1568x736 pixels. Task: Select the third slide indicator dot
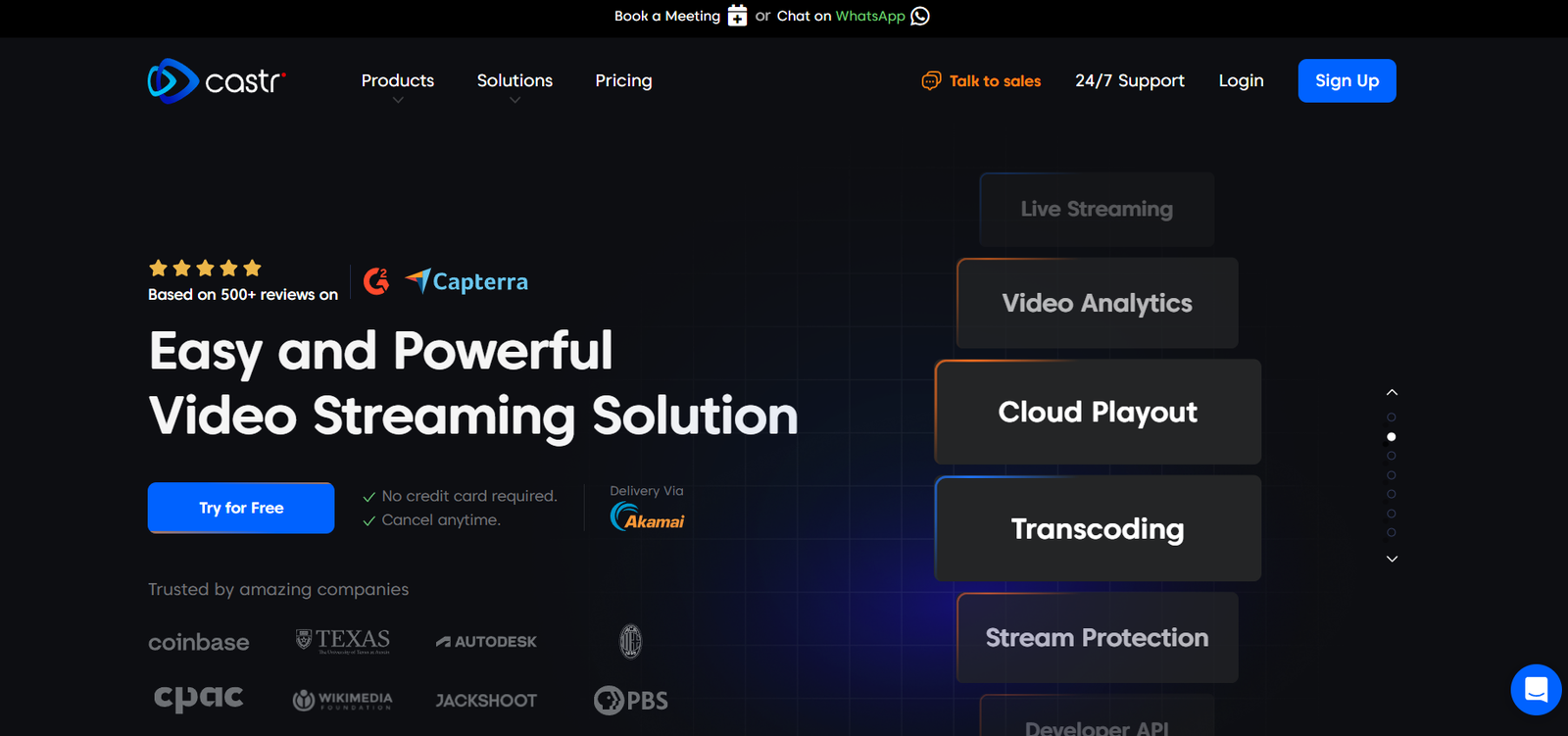click(x=1392, y=456)
